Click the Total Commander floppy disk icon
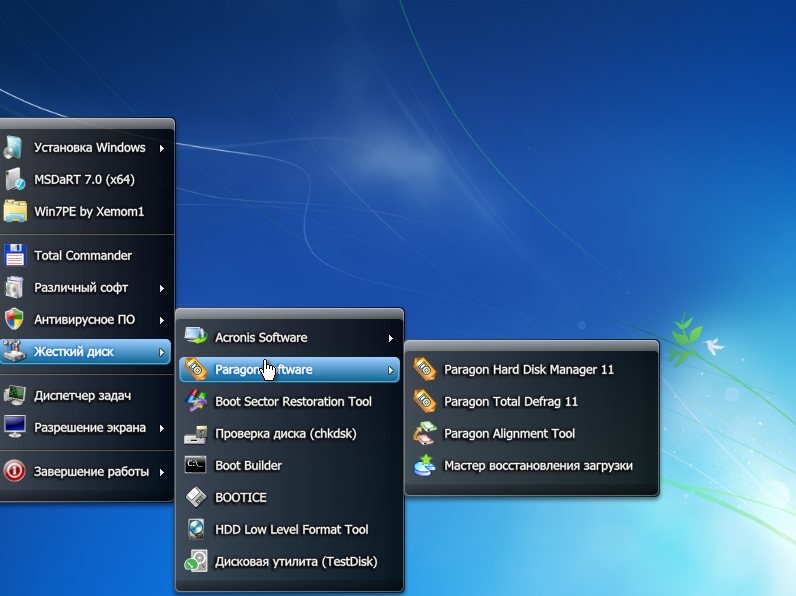 click(14, 256)
